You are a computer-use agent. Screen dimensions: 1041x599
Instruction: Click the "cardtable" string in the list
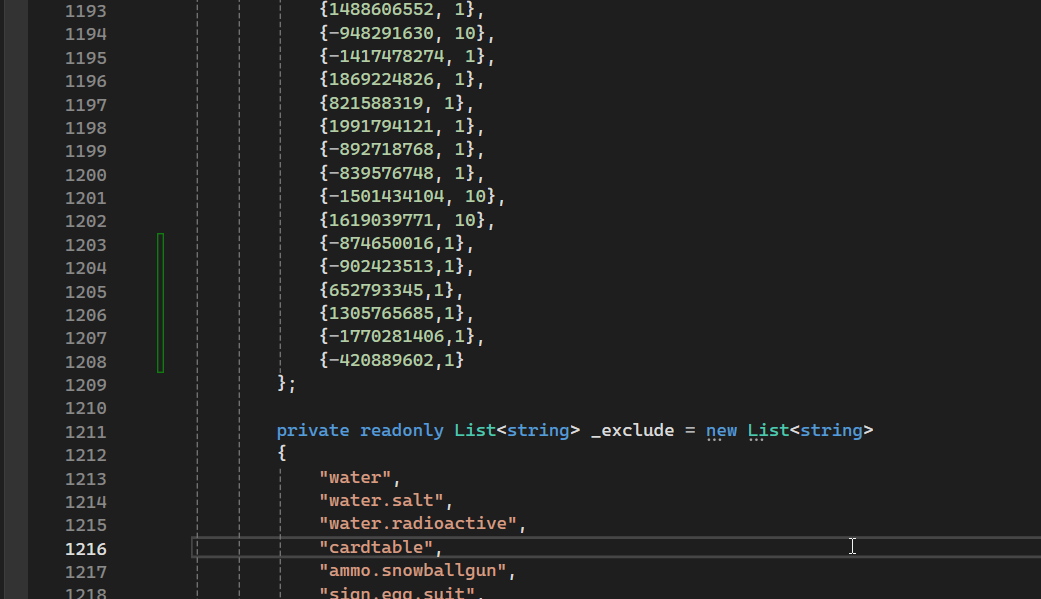click(378, 548)
